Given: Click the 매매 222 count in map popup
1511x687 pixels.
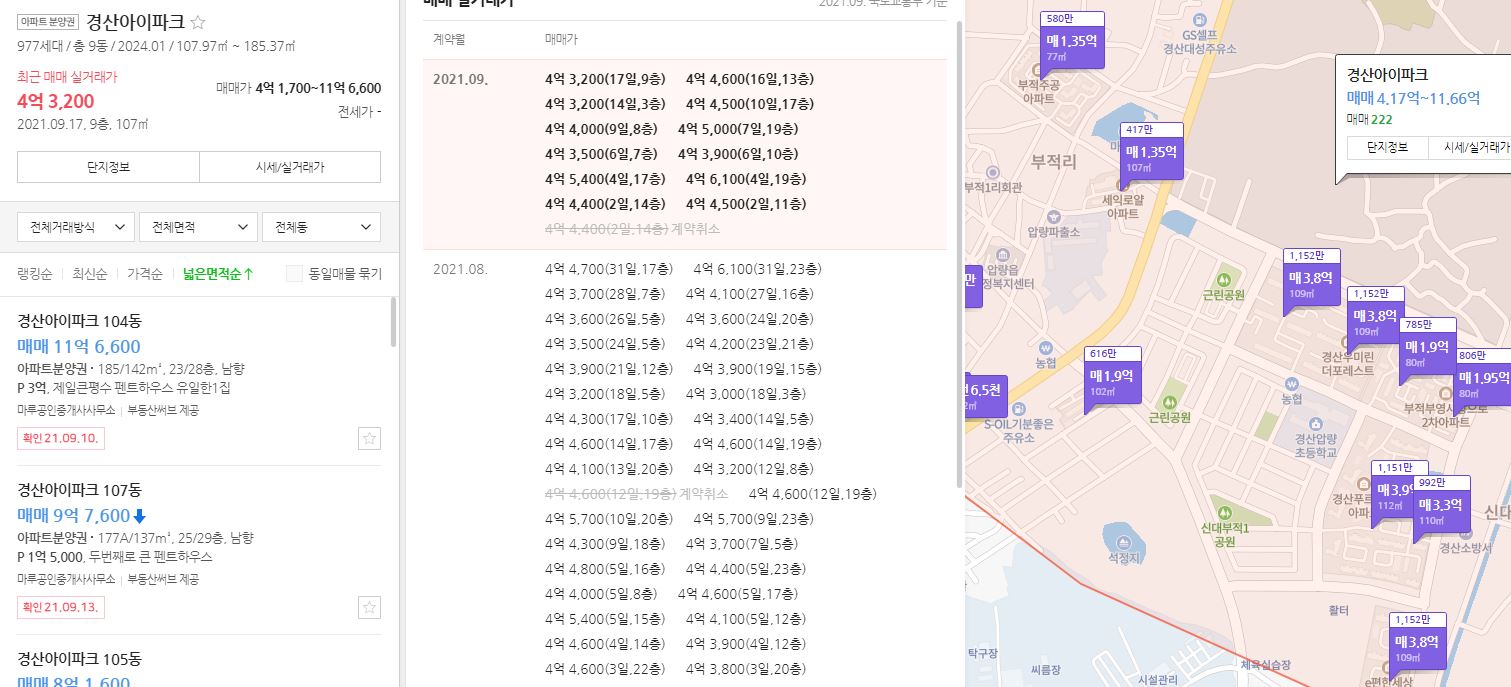Looking at the screenshot, I should coord(1369,119).
